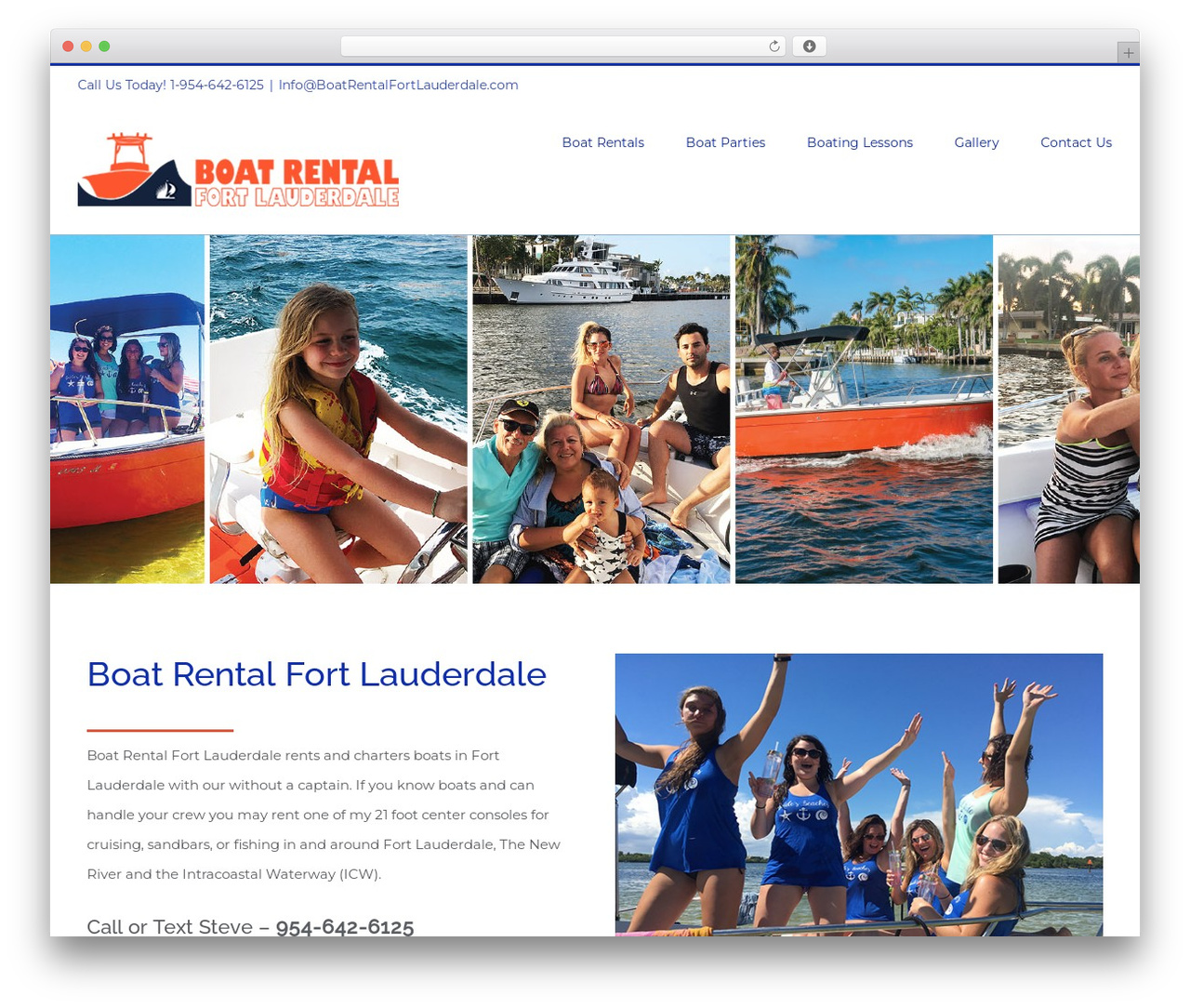Click the paragraph about renting boats

click(x=324, y=815)
